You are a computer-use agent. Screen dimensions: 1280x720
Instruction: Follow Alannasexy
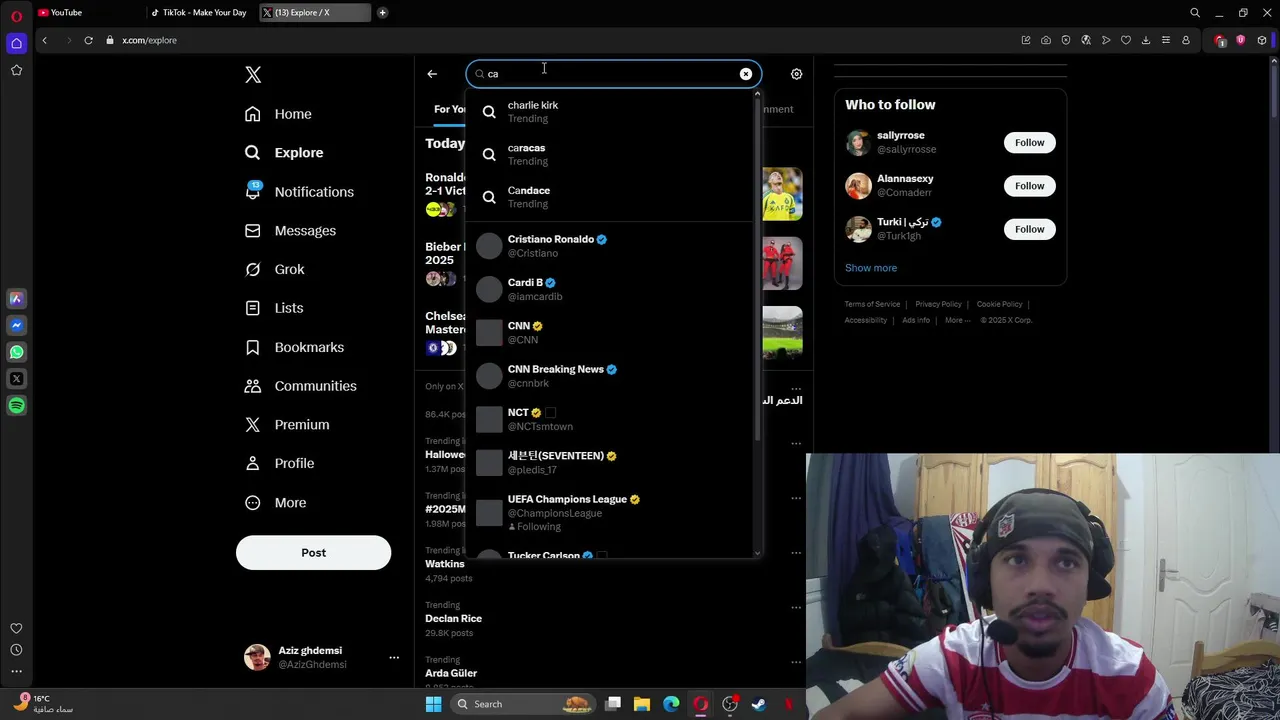[1030, 186]
